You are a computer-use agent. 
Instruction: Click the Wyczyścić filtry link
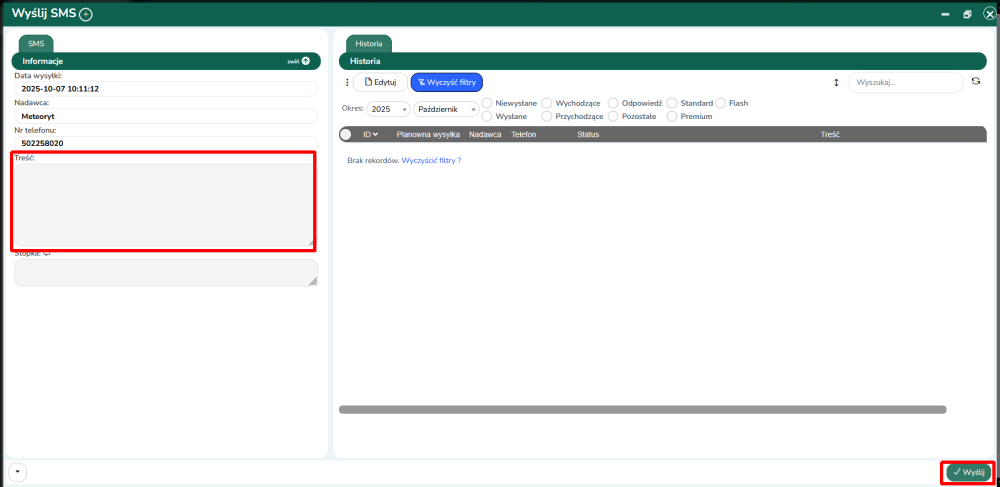(x=431, y=161)
